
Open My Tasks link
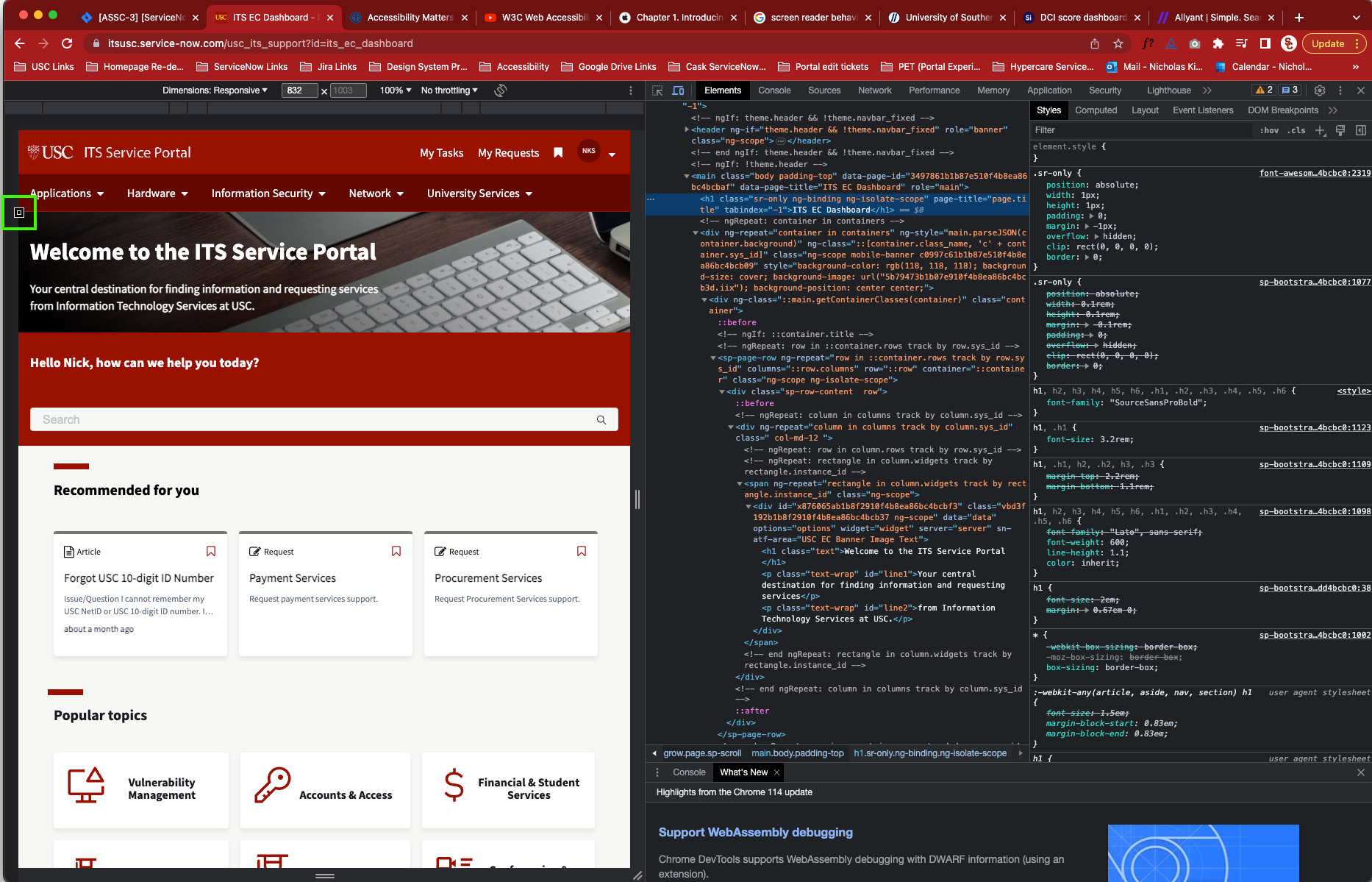click(x=441, y=153)
